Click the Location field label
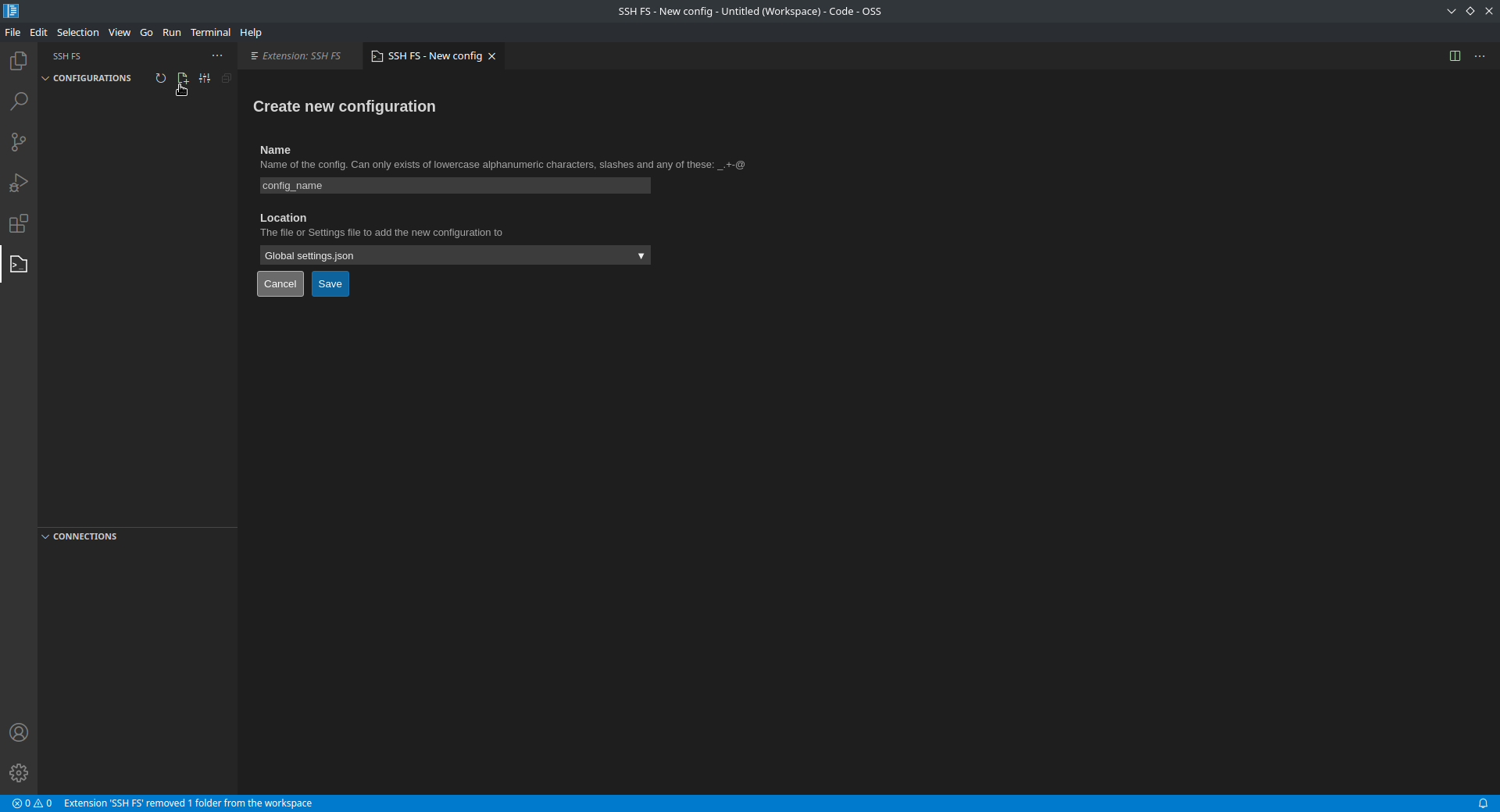Screen dimensions: 1500x812 point(283,218)
